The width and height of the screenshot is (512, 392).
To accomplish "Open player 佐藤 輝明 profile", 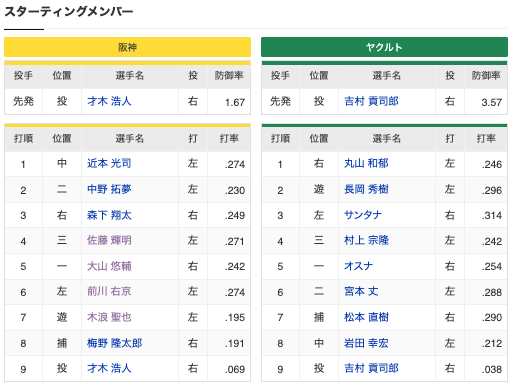I will (109, 241).
